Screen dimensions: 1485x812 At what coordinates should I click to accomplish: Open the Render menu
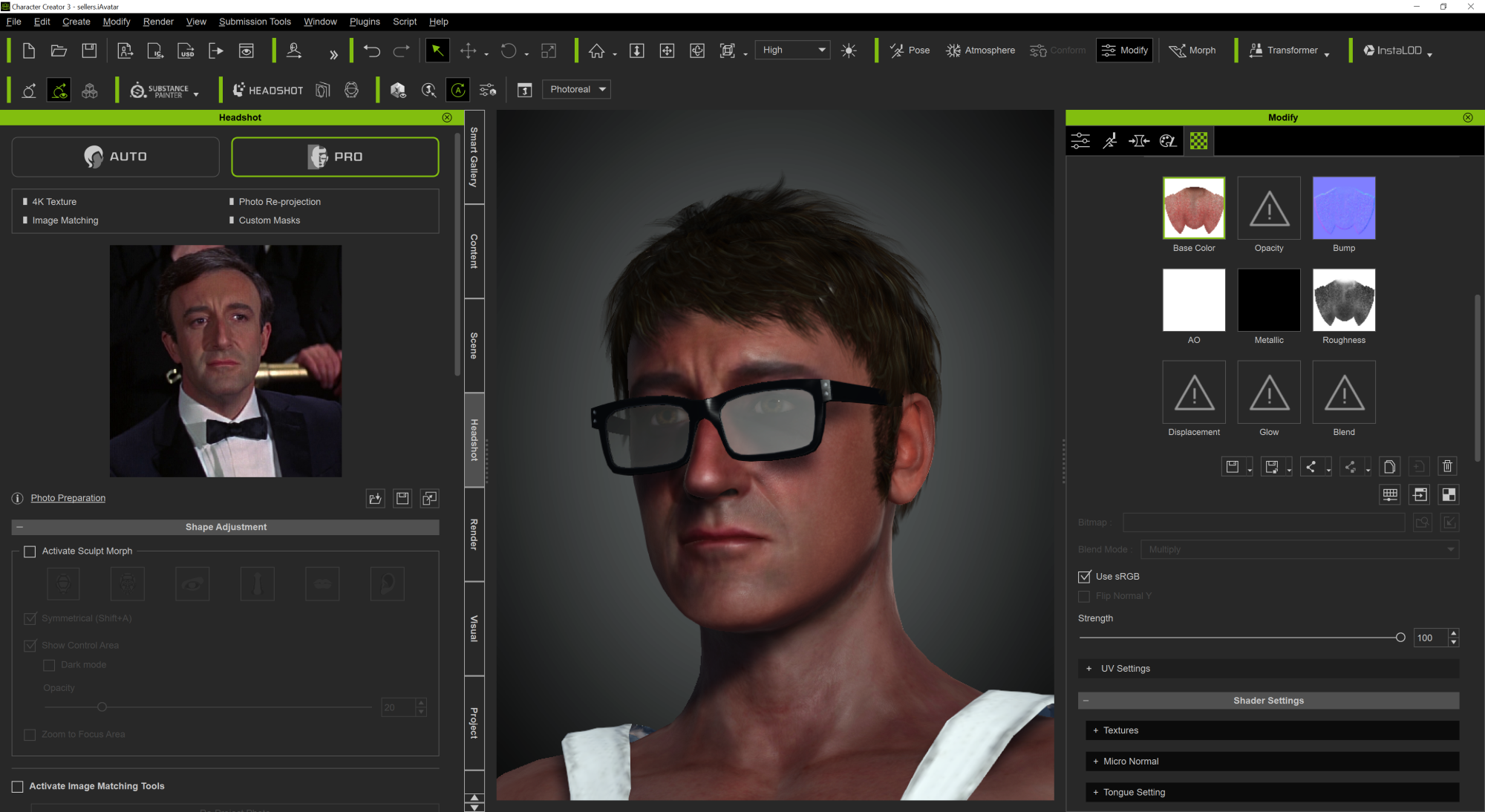pyautogui.click(x=158, y=22)
